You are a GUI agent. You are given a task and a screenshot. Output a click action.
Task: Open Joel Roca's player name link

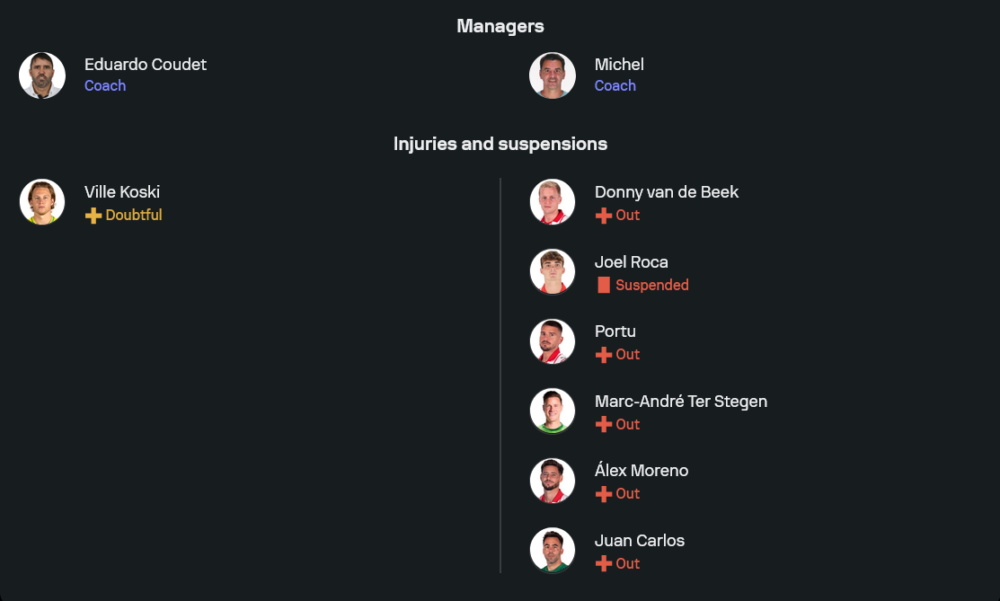point(631,262)
